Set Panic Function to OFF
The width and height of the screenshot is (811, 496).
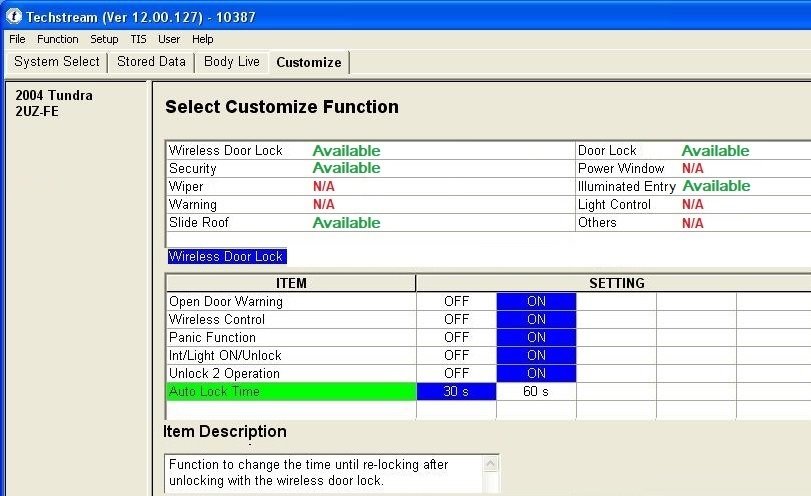(456, 337)
